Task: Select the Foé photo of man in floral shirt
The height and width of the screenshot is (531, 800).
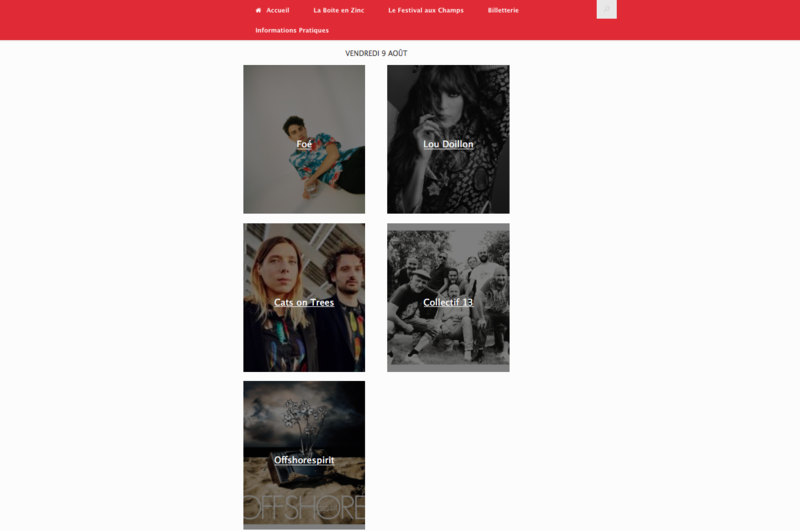Action: pyautogui.click(x=304, y=139)
